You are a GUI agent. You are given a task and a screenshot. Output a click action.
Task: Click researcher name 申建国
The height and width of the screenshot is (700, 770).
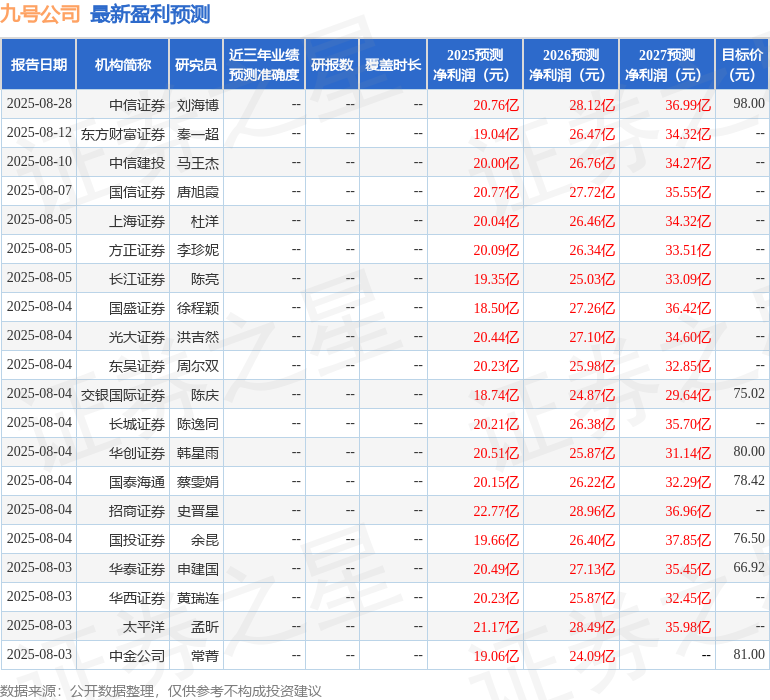pyautogui.click(x=197, y=569)
